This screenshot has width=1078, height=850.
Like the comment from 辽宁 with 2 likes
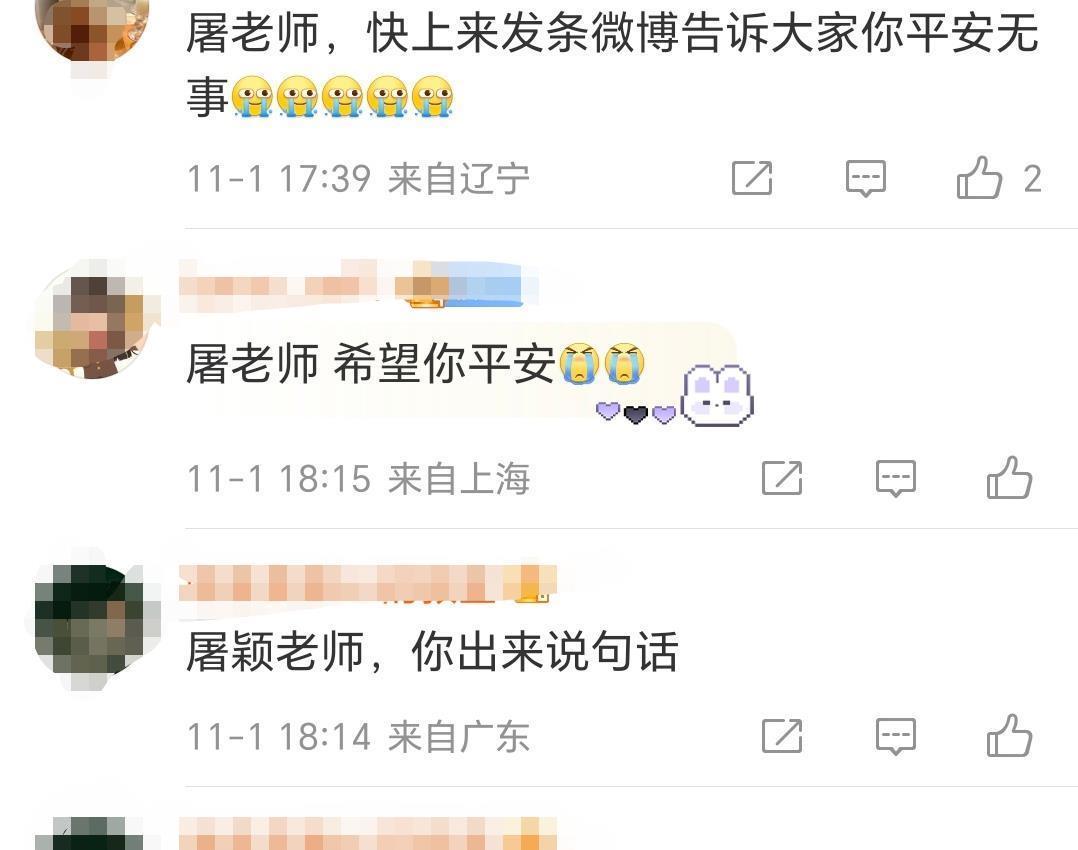tap(980, 178)
